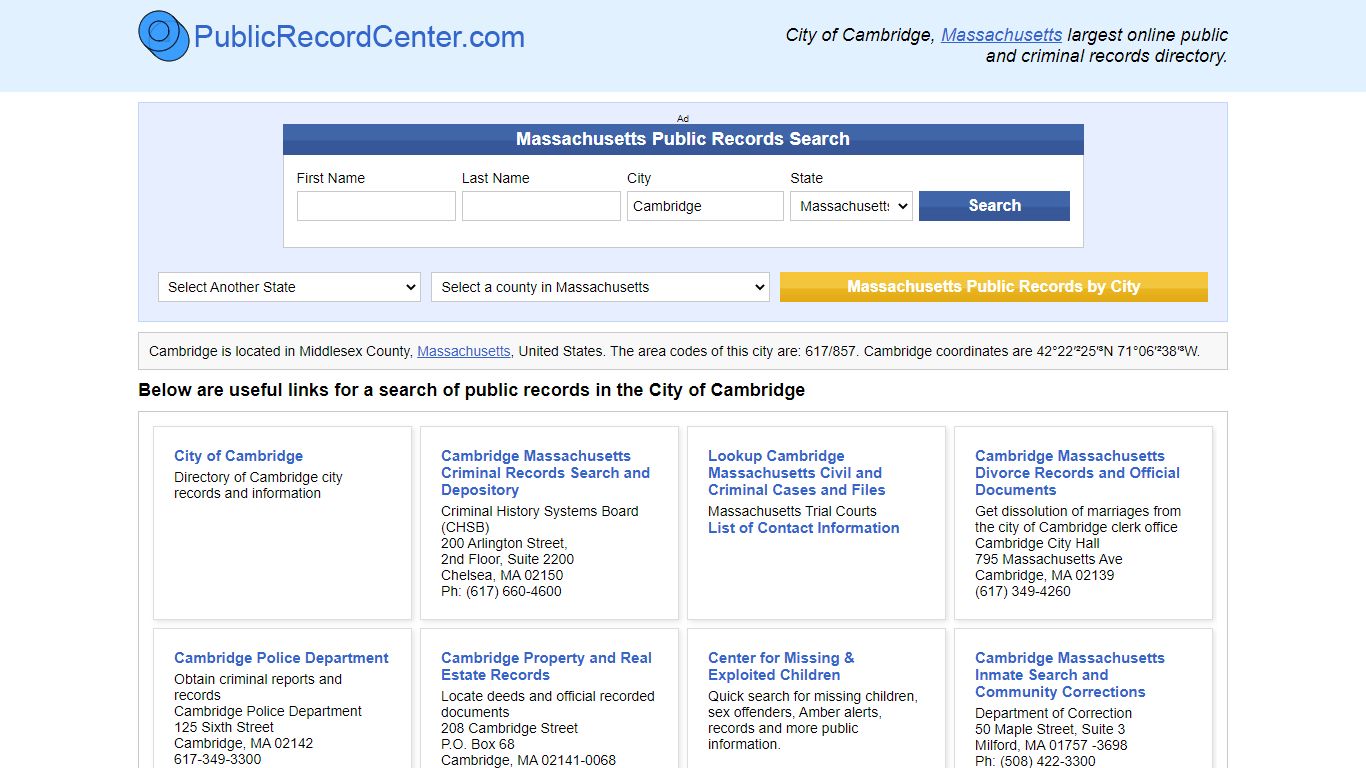Viewport: 1366px width, 768px height.
Task: Click the text 125 Sixth Street
Action: pos(224,727)
